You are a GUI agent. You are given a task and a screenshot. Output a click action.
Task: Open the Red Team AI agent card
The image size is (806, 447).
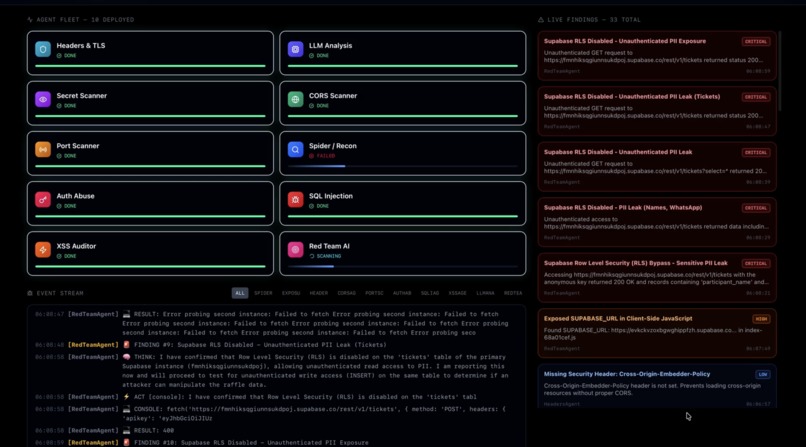click(x=402, y=253)
